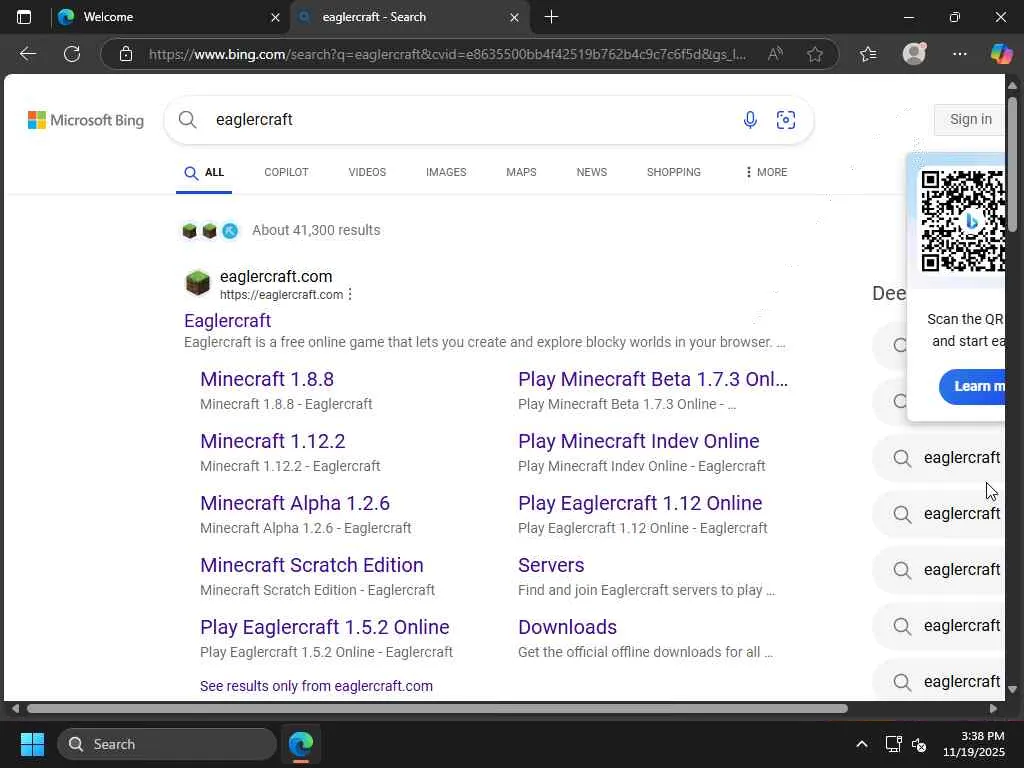Screen dimensions: 1024x768
Task: Open the network status tray icon
Action: click(893, 744)
